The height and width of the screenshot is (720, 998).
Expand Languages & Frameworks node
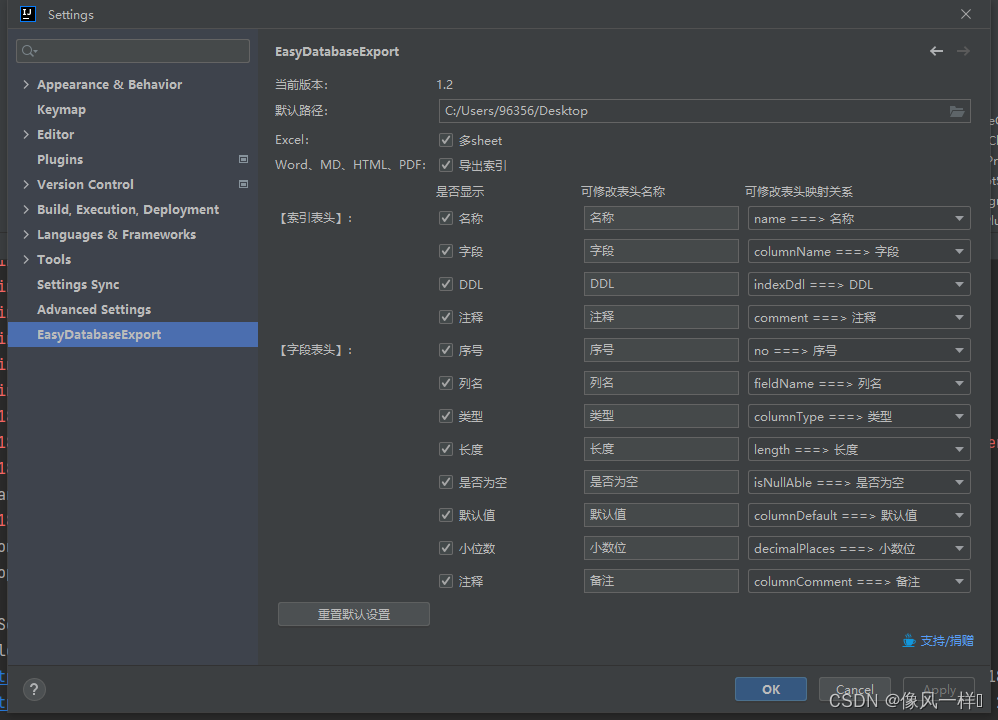coord(26,234)
